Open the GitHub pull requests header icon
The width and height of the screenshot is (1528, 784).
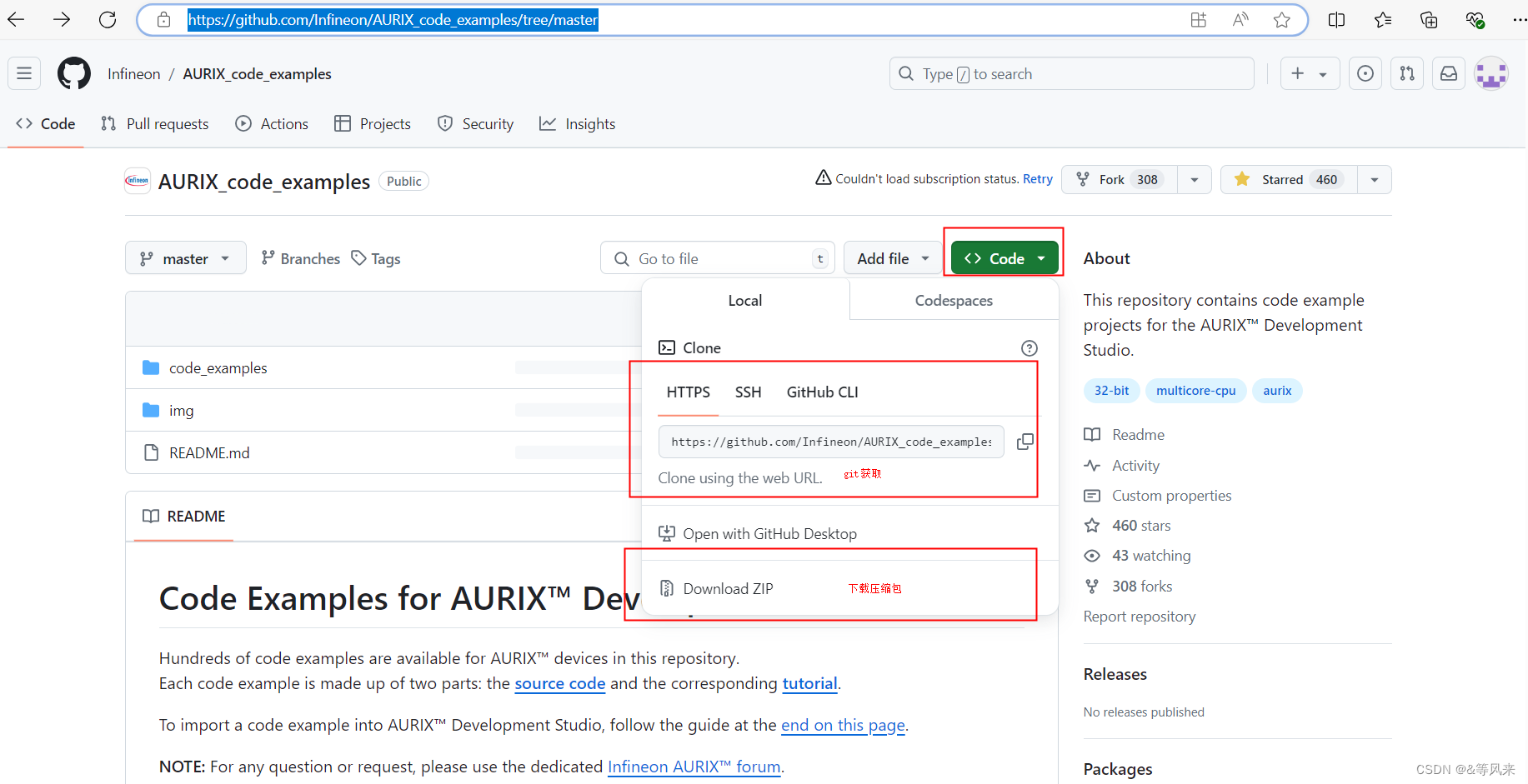click(x=1407, y=73)
